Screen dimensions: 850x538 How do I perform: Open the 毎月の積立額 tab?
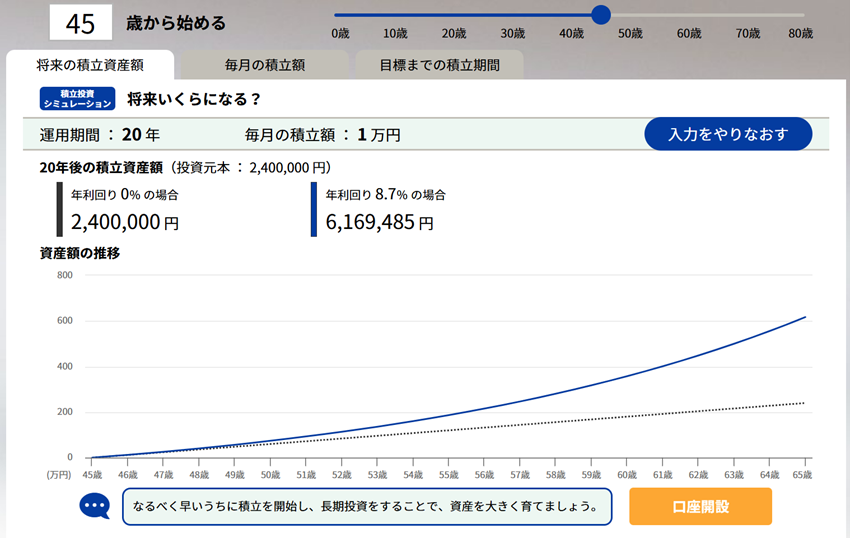click(265, 66)
